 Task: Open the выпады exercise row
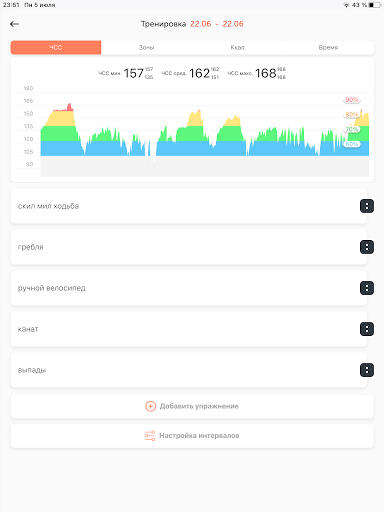point(189,370)
